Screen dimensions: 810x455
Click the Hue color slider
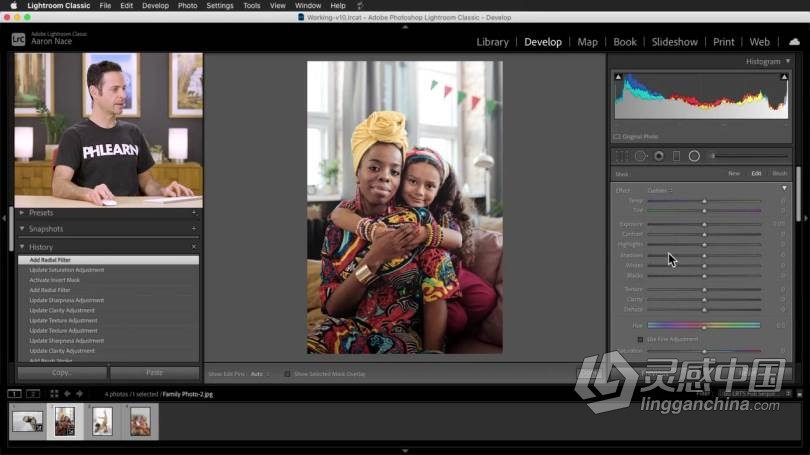(x=704, y=325)
